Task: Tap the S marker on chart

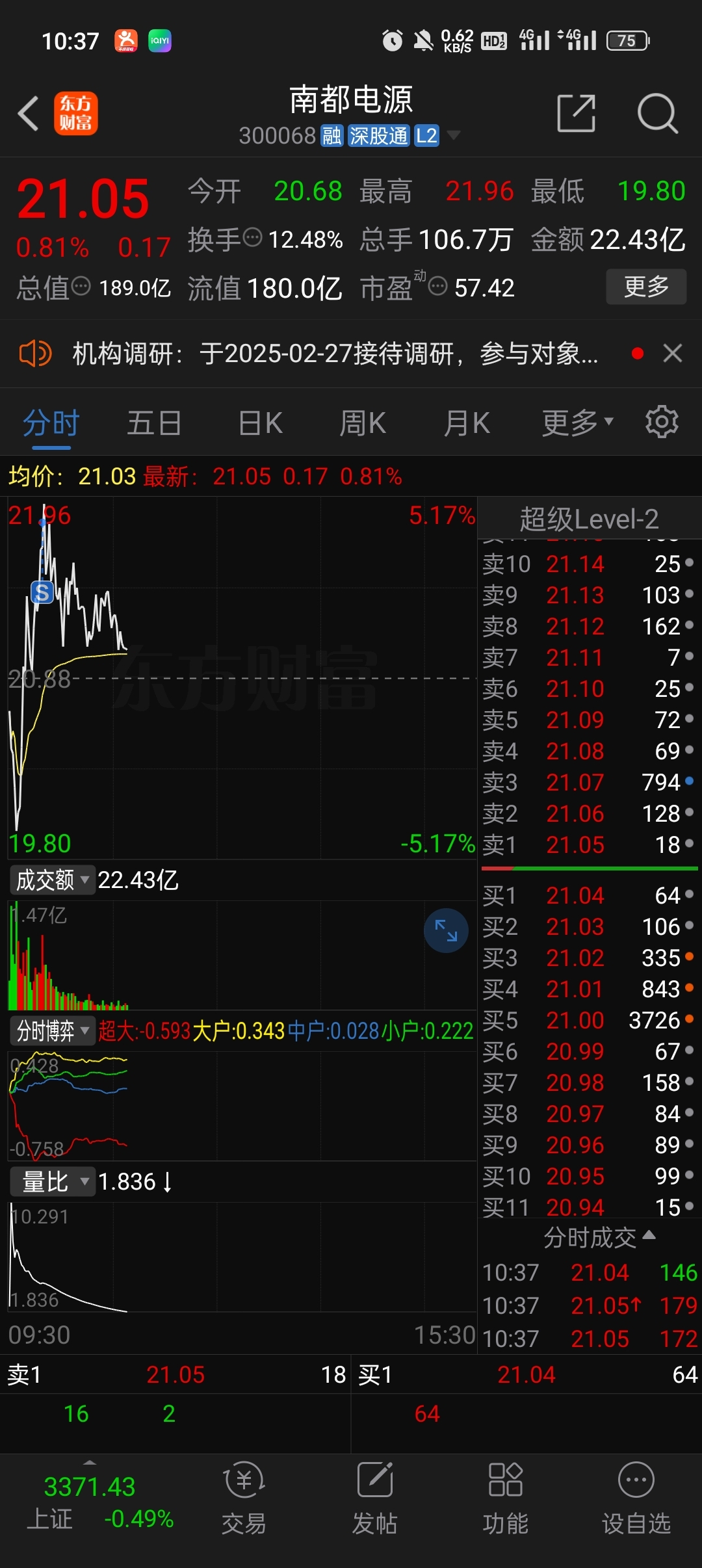Action: tap(42, 592)
